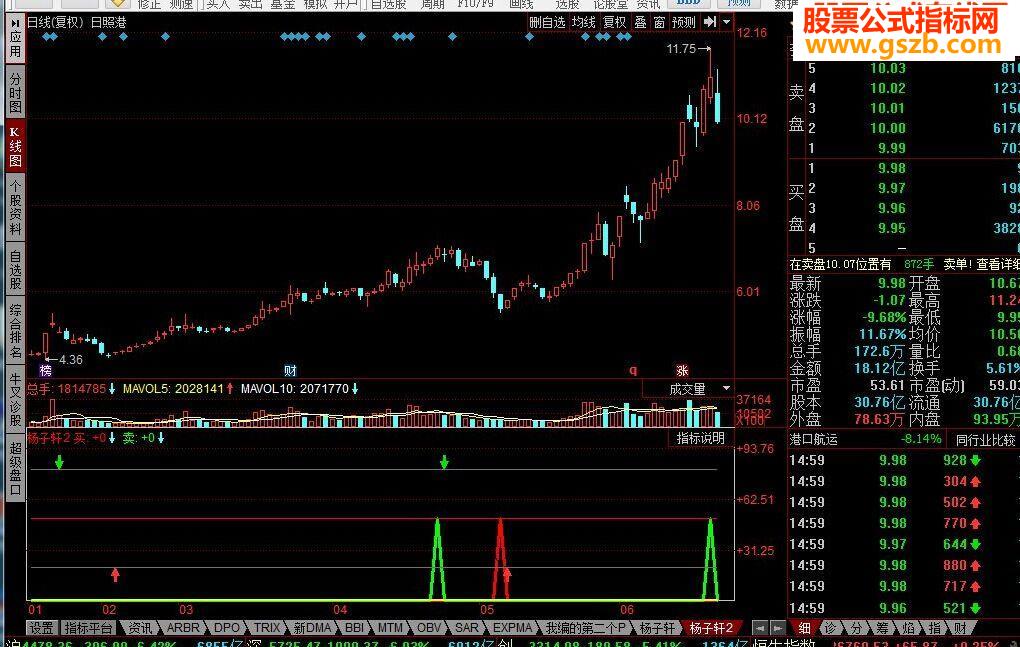Select ARBR indicator tab

click(x=183, y=628)
